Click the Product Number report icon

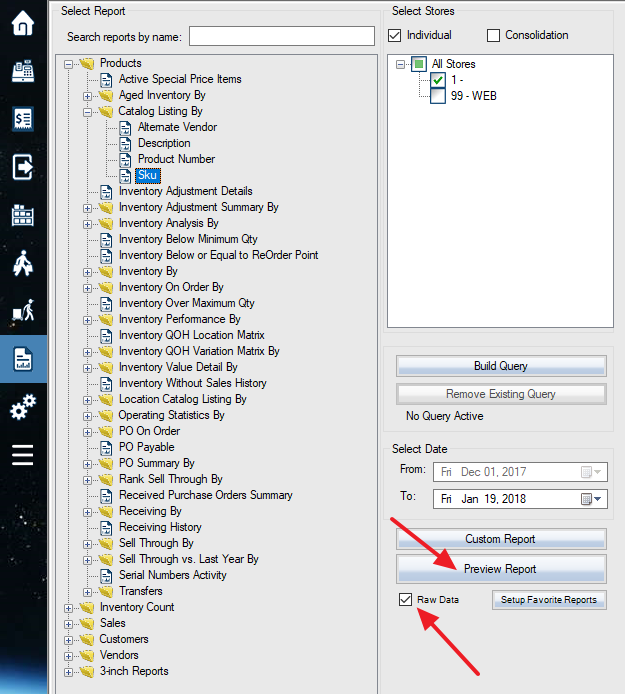click(125, 160)
